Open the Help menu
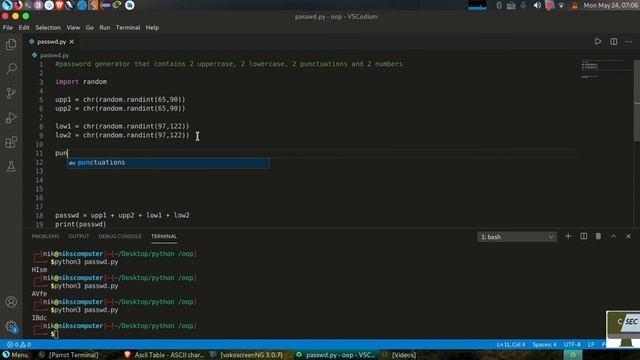Image resolution: width=640 pixels, height=360 pixels. click(x=152, y=27)
